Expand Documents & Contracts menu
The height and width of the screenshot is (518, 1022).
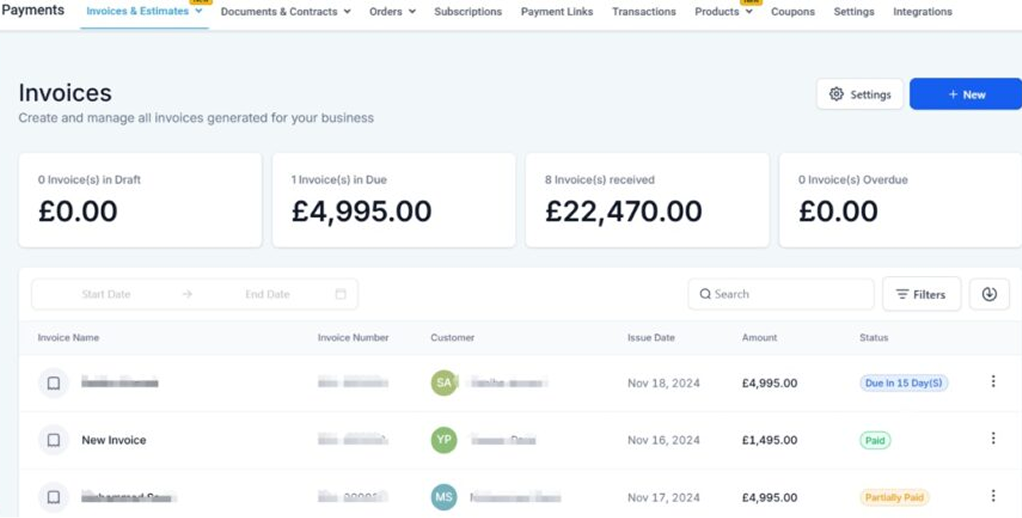(x=285, y=12)
